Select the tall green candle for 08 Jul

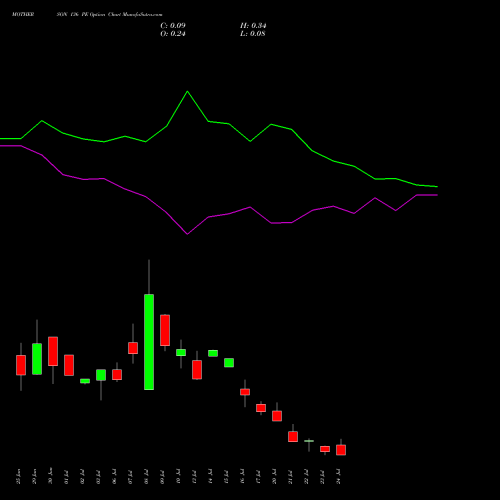click(149, 342)
